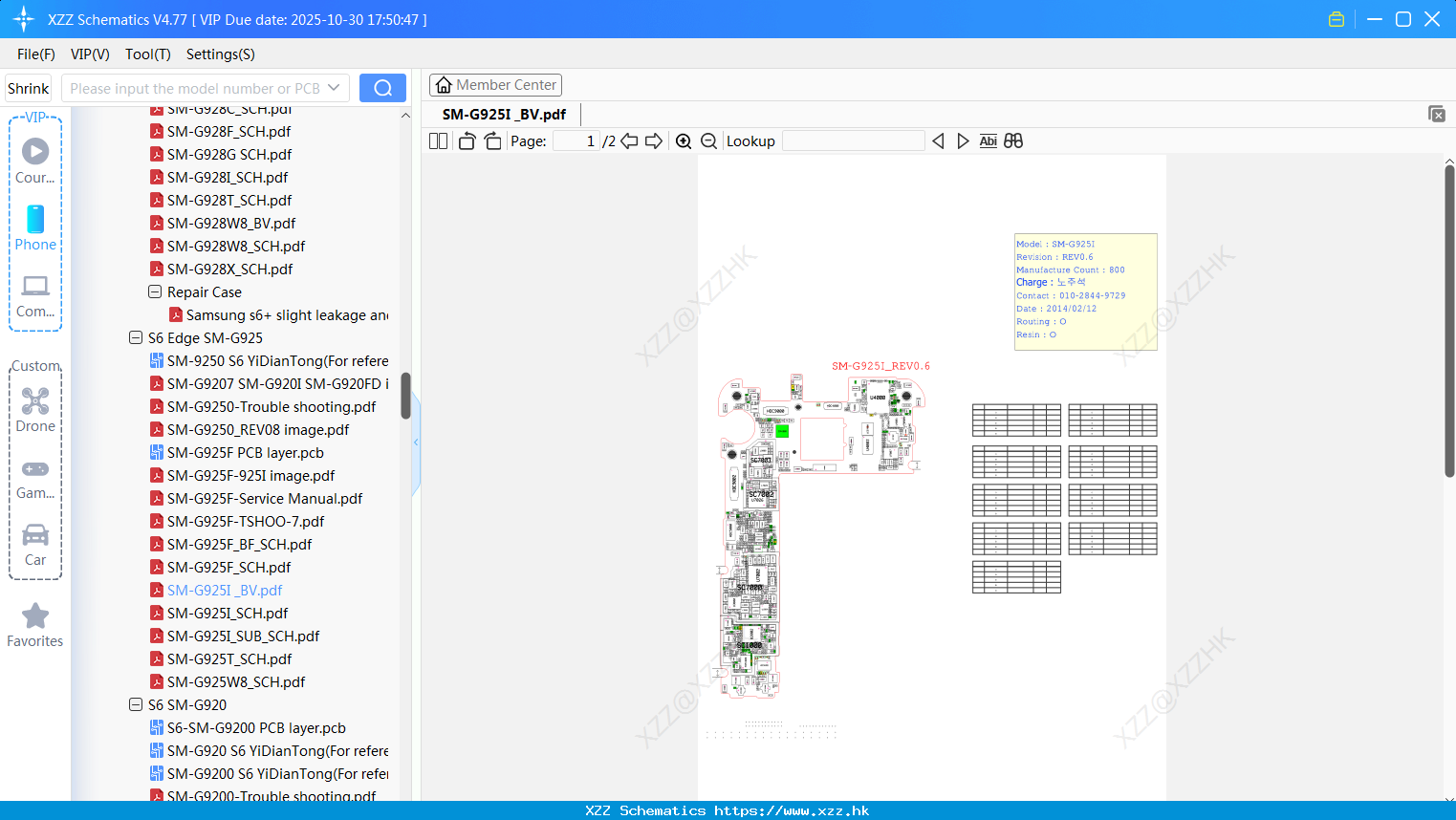1456x820 pixels.
Task: Find previous lookup result
Action: (938, 140)
